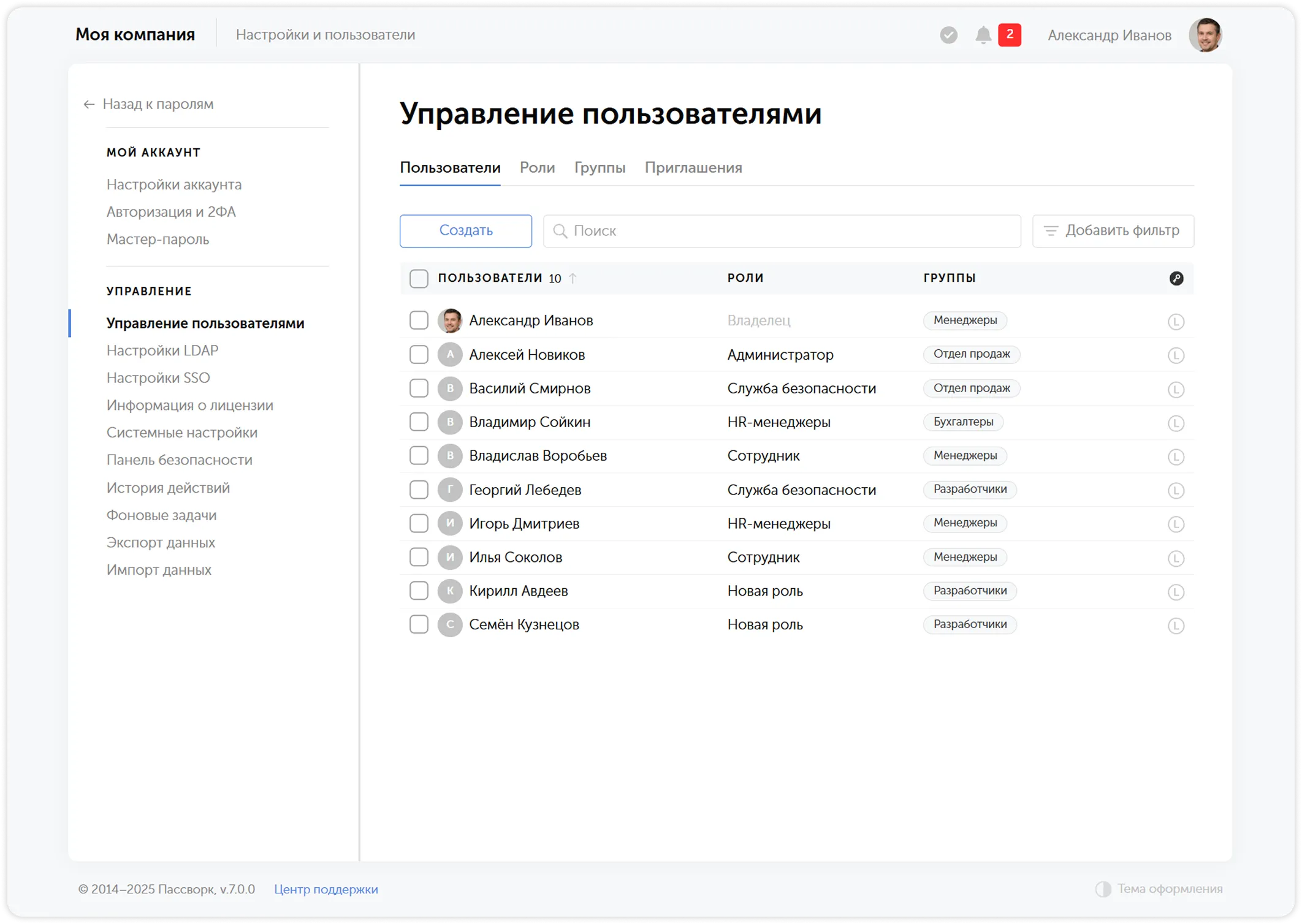
Task: Select checkbox for Владислав Воробьев
Action: click(x=419, y=455)
